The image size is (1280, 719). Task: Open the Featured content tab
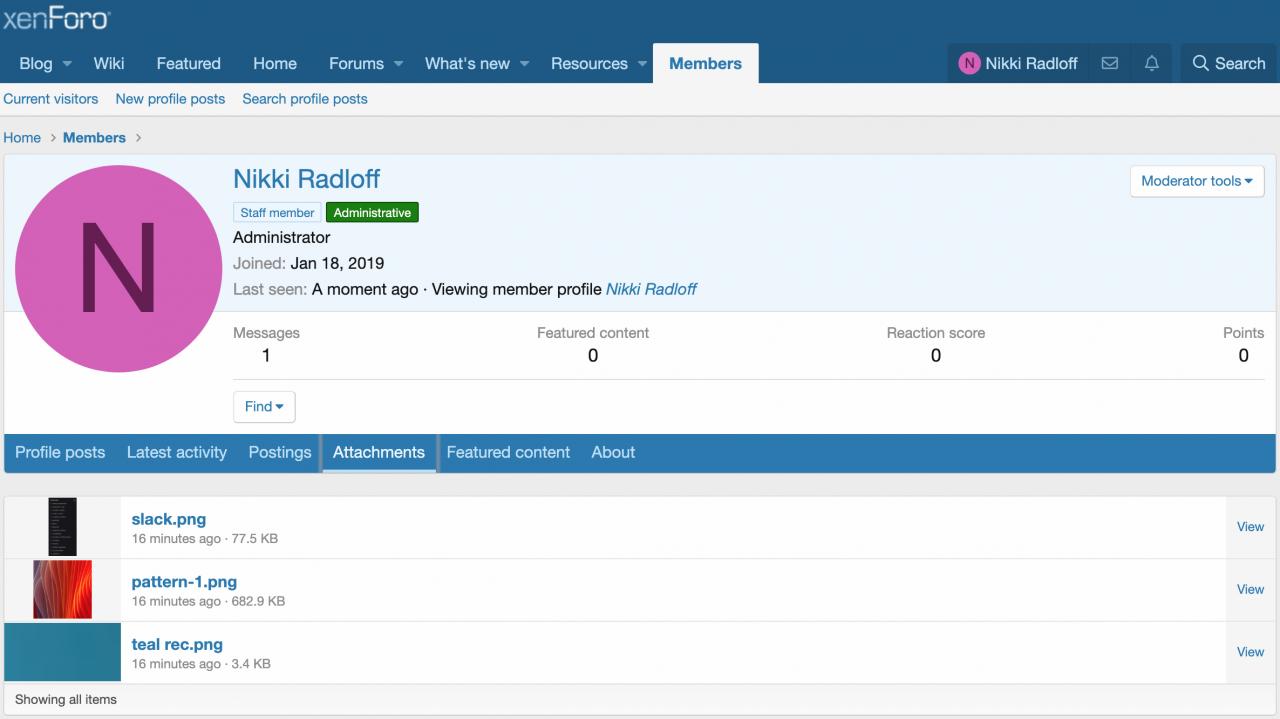[508, 452]
